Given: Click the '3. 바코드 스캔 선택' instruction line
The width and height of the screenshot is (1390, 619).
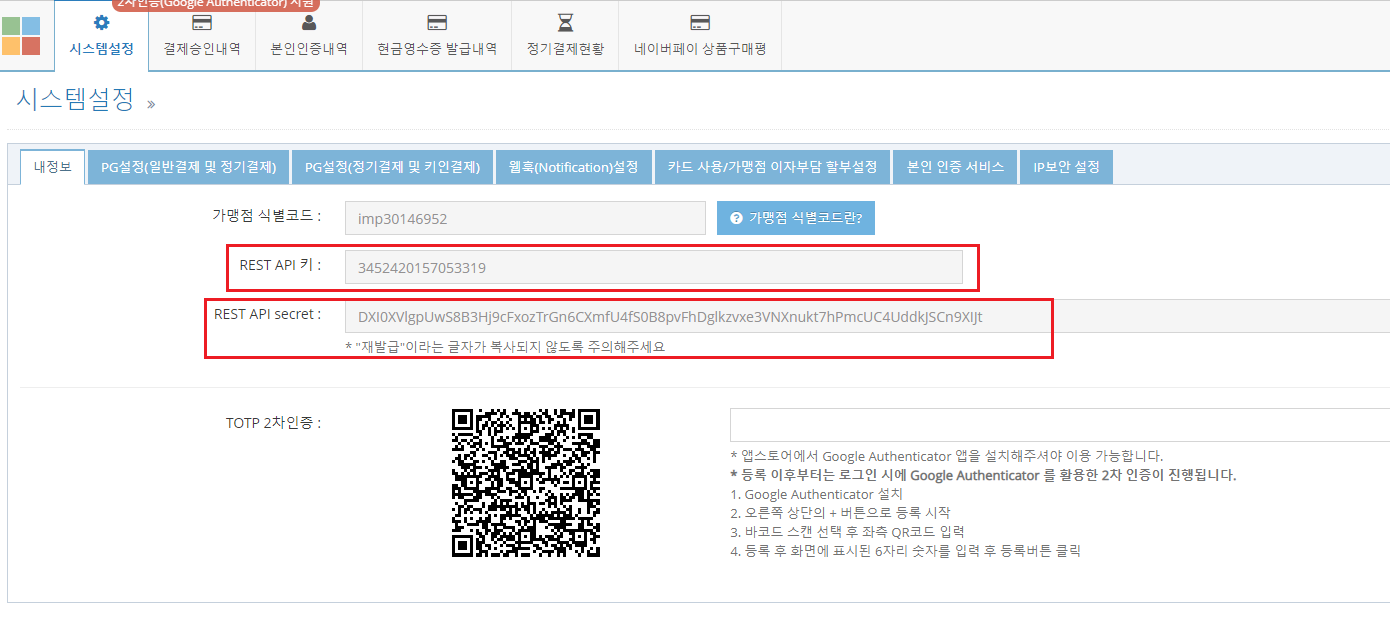Looking at the screenshot, I should click(x=847, y=531).
